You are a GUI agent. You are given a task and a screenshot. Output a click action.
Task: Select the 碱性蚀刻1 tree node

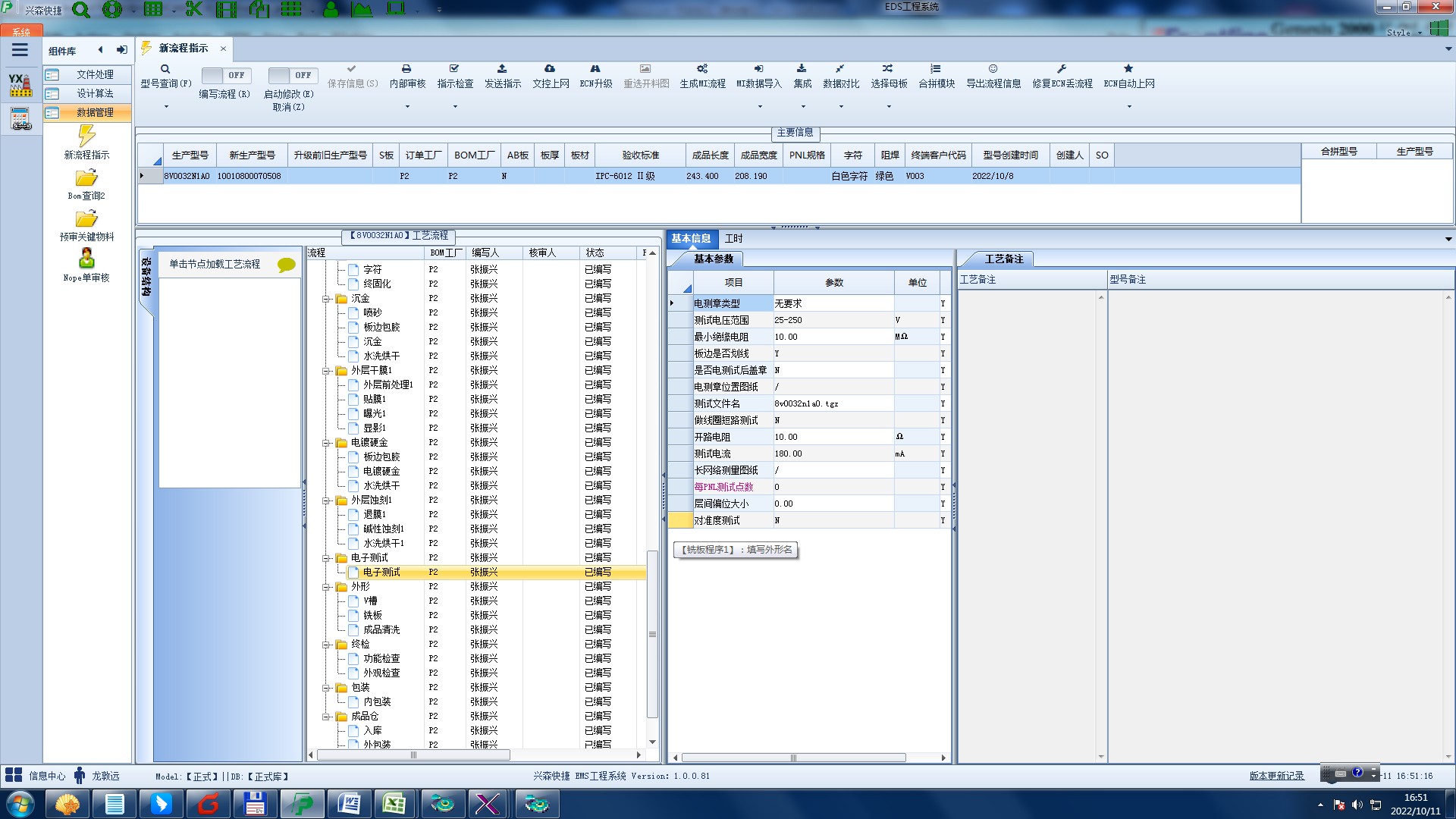pyautogui.click(x=383, y=529)
